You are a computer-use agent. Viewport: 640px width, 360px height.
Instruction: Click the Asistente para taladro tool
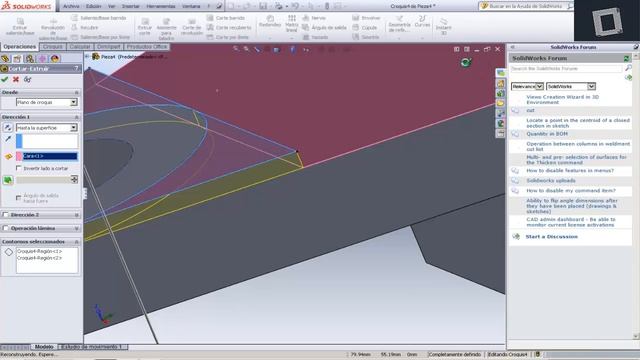point(166,29)
